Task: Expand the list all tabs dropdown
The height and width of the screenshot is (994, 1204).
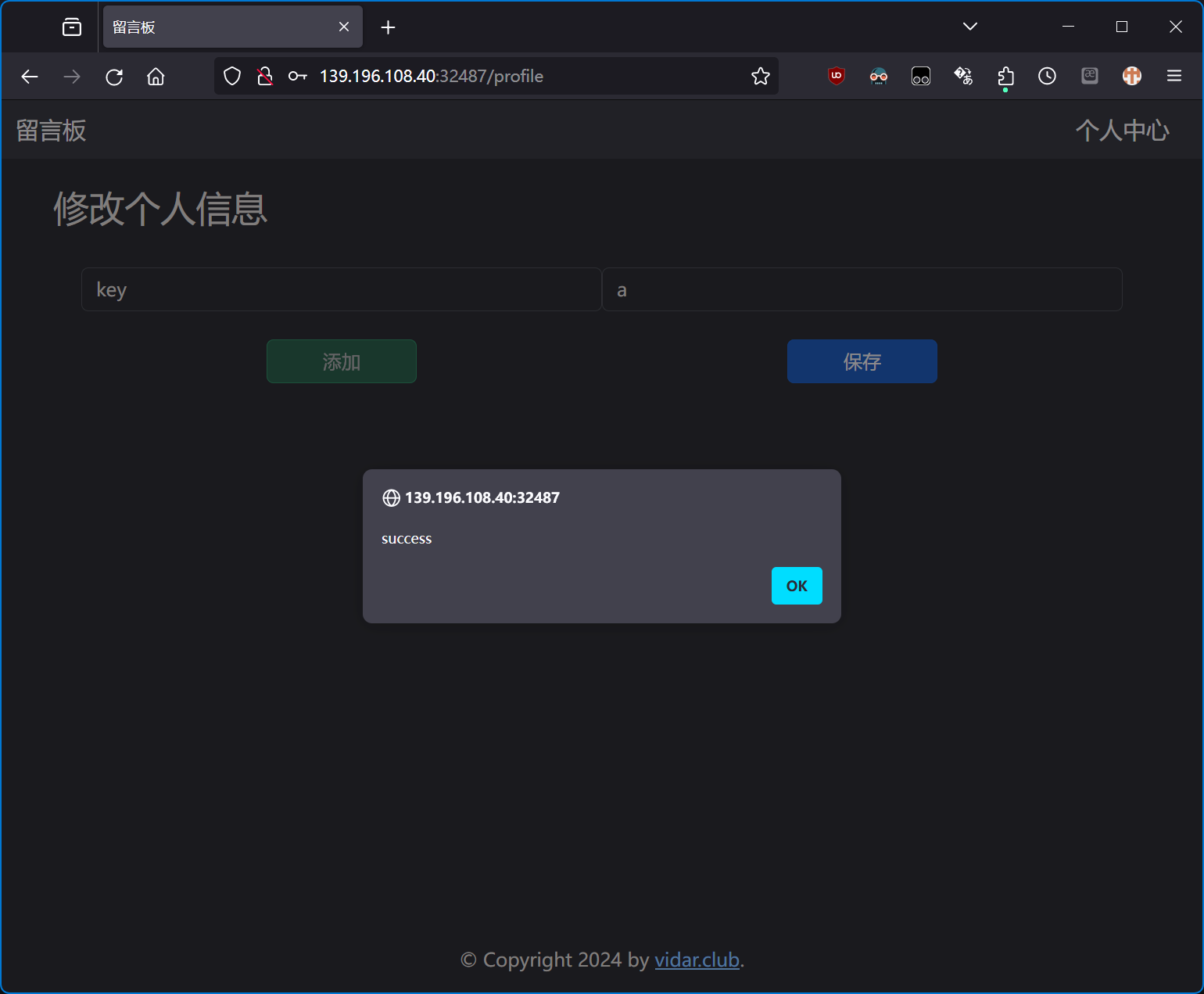Action: (969, 27)
